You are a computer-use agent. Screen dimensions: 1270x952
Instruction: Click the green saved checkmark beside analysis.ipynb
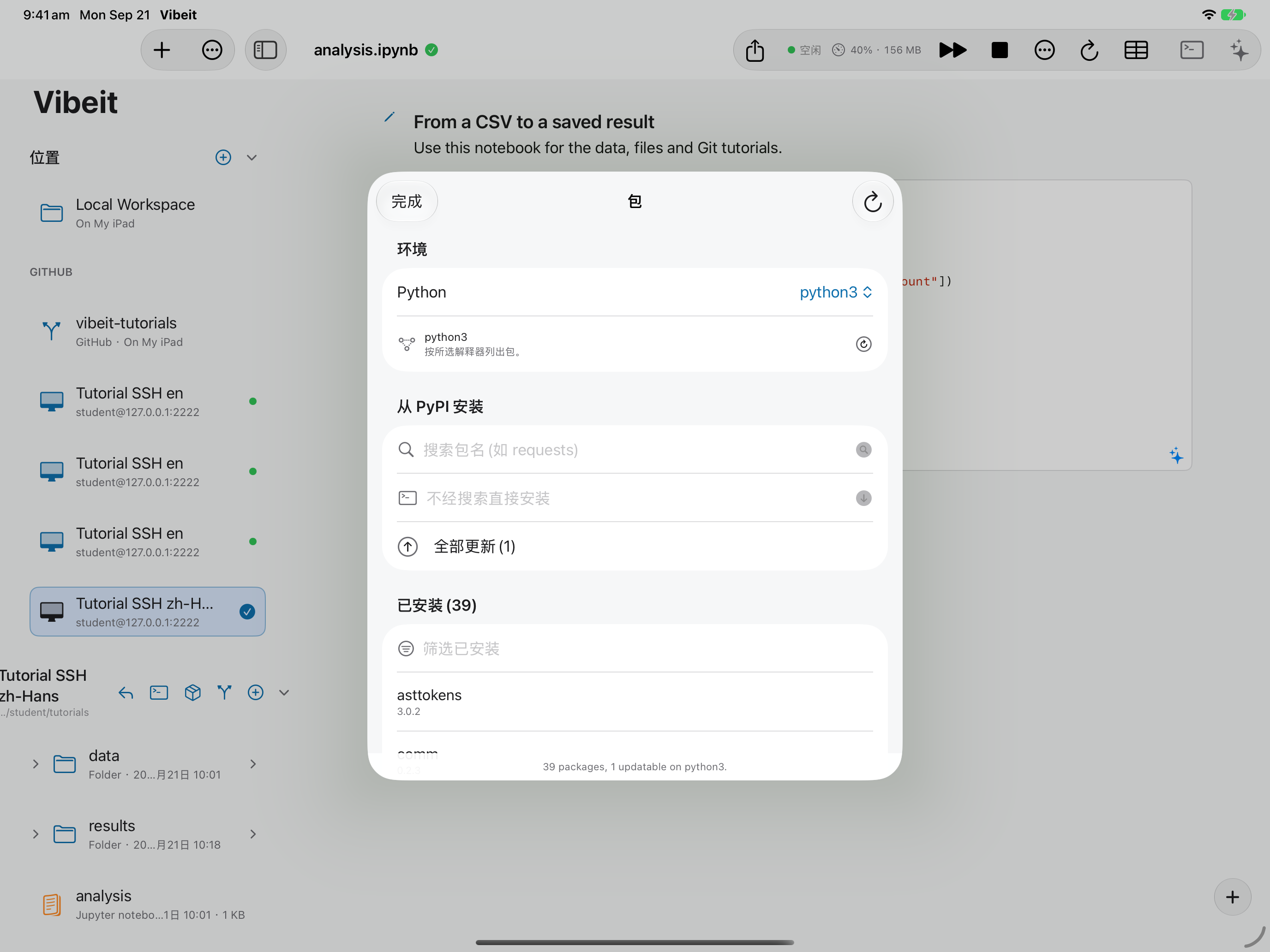coord(432,50)
